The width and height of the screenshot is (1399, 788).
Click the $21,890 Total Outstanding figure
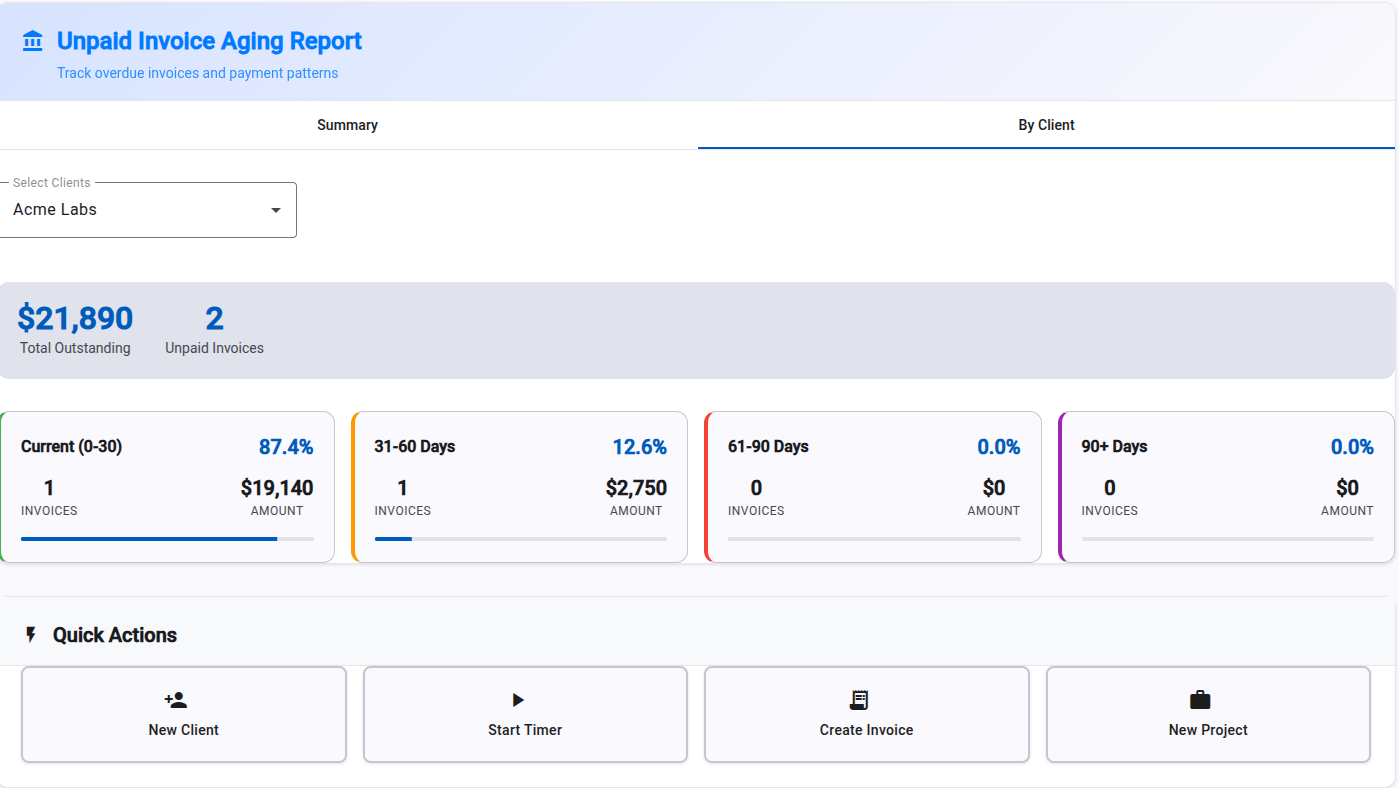(75, 319)
